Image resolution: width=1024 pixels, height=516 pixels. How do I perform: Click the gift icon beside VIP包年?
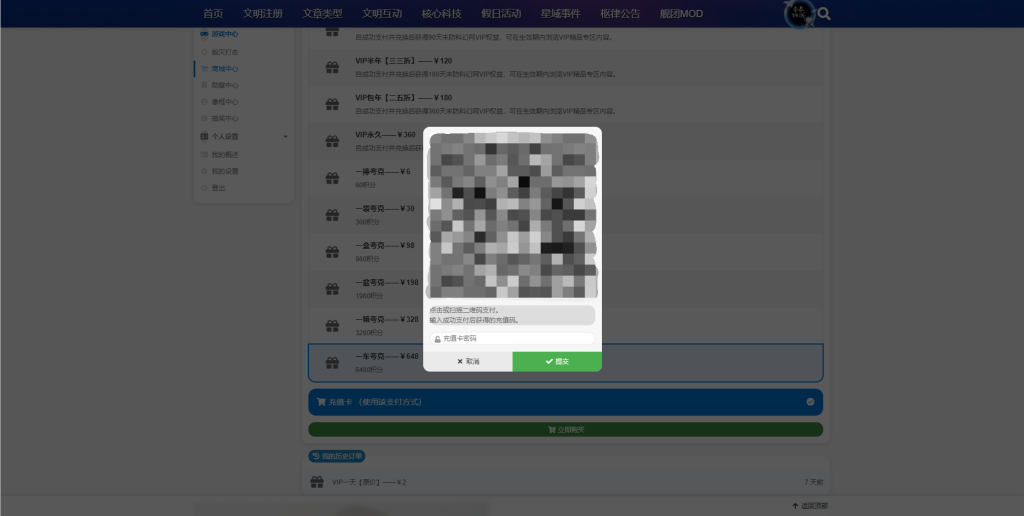332,105
